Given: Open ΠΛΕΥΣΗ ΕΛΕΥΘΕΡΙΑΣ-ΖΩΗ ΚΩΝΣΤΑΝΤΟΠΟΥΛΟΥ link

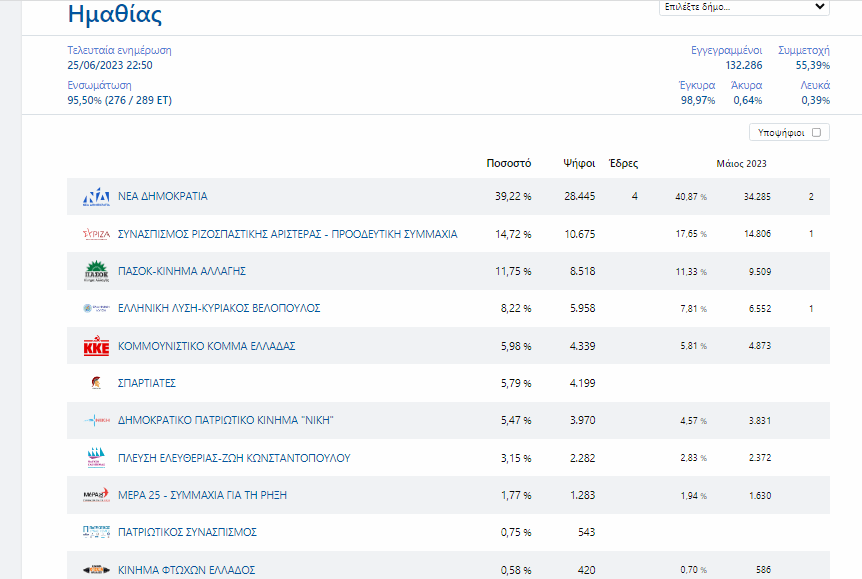Looking at the screenshot, I should pyautogui.click(x=234, y=458).
